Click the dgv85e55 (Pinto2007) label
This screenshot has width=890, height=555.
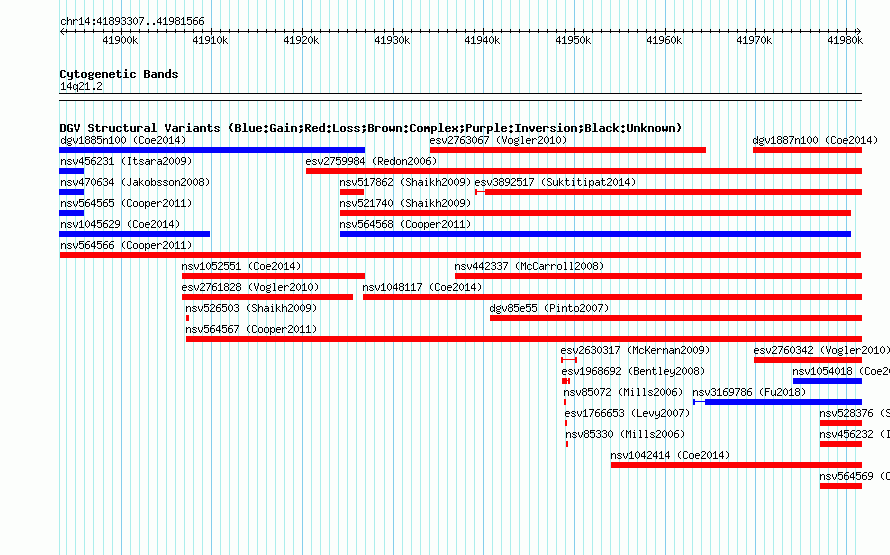(x=549, y=308)
